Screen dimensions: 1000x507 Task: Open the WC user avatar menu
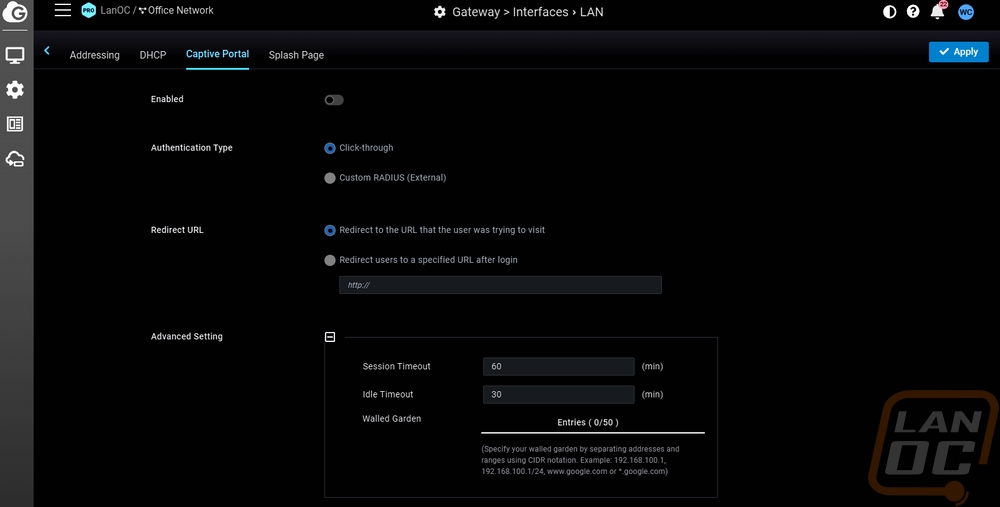pyautogui.click(x=966, y=12)
